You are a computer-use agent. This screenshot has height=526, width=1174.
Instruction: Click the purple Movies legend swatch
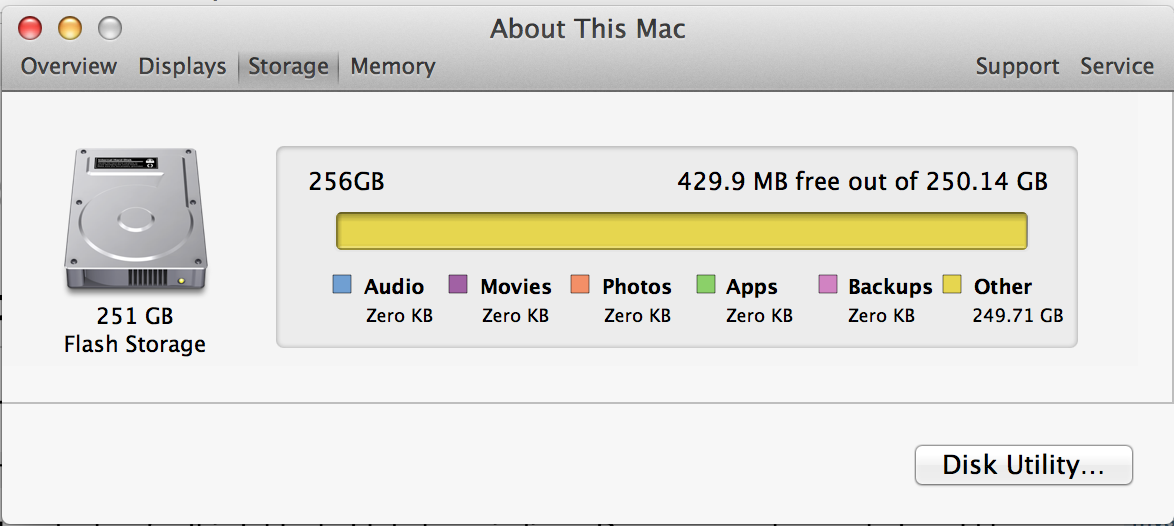(x=458, y=285)
